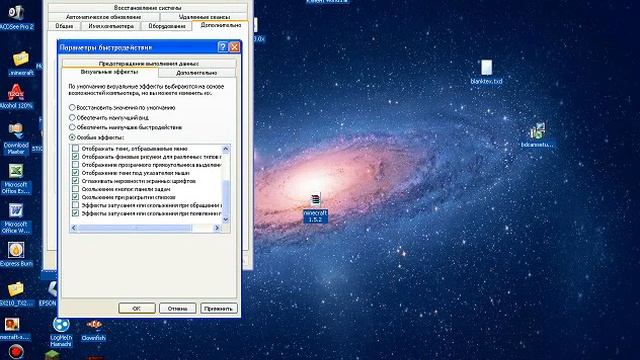Select the SX210_TX2 folder icon
The height and width of the screenshot is (360, 640).
point(16,294)
